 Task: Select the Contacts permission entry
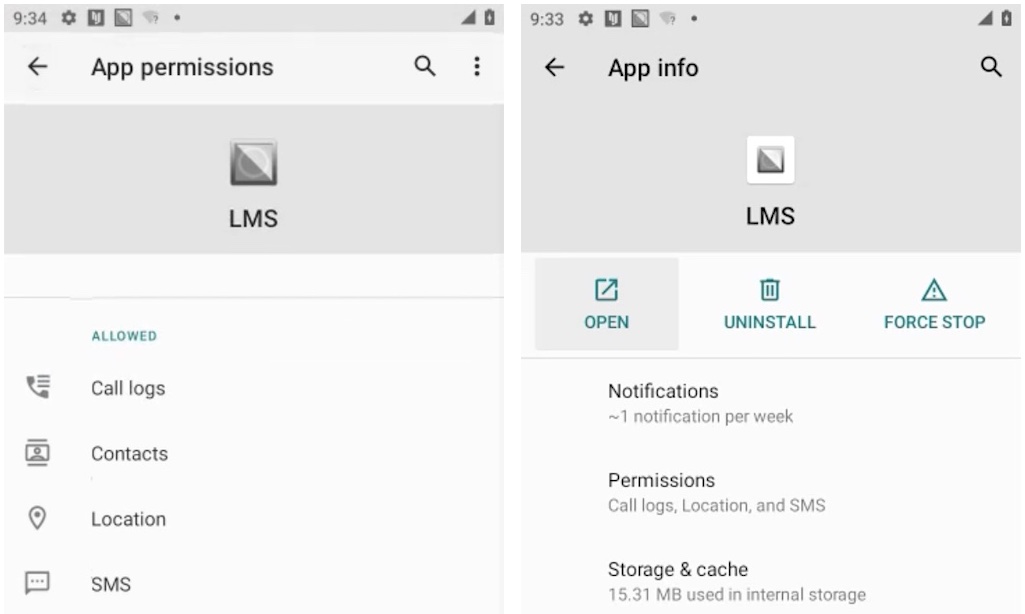130,453
